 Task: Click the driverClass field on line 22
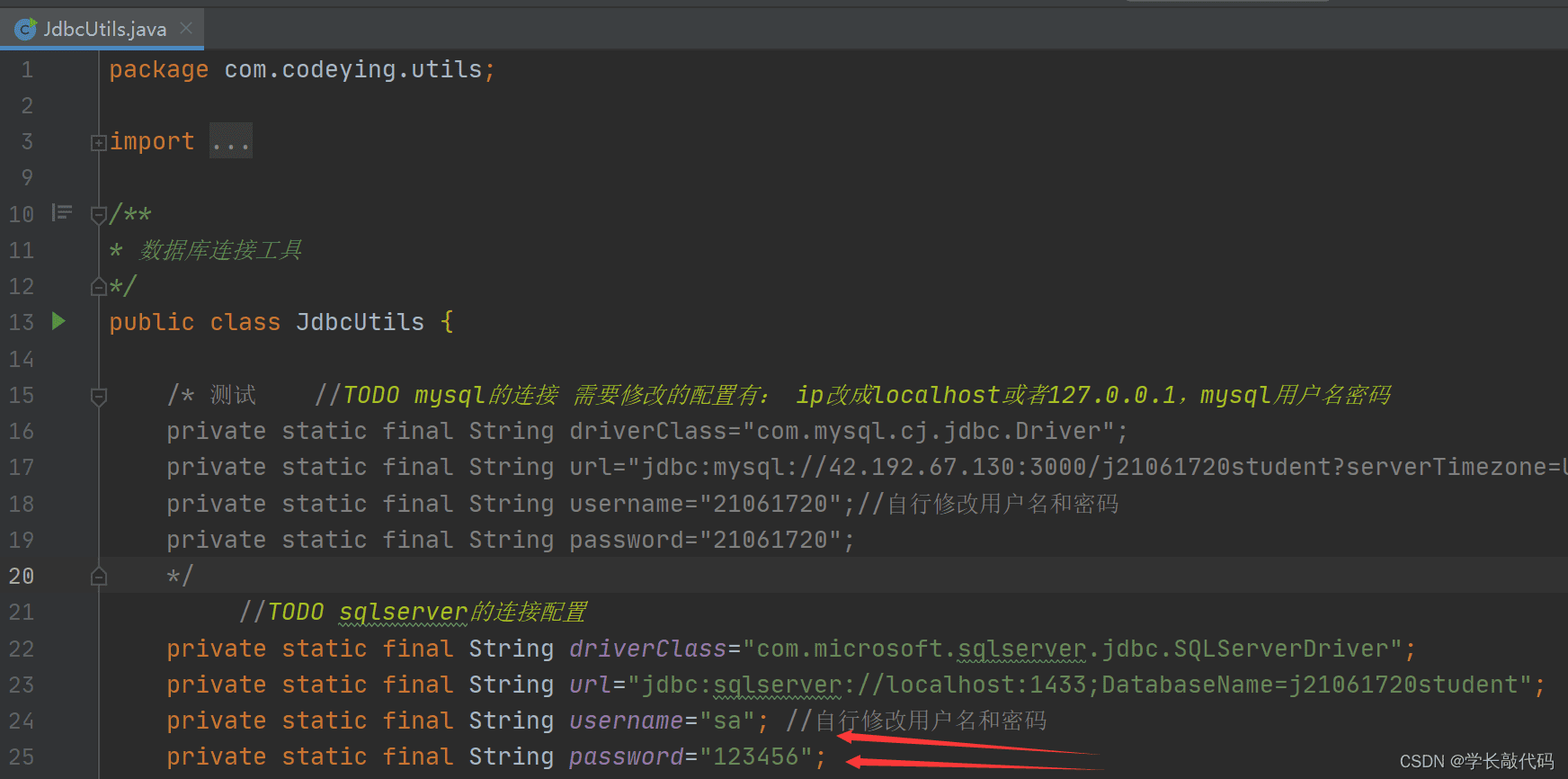647,649
